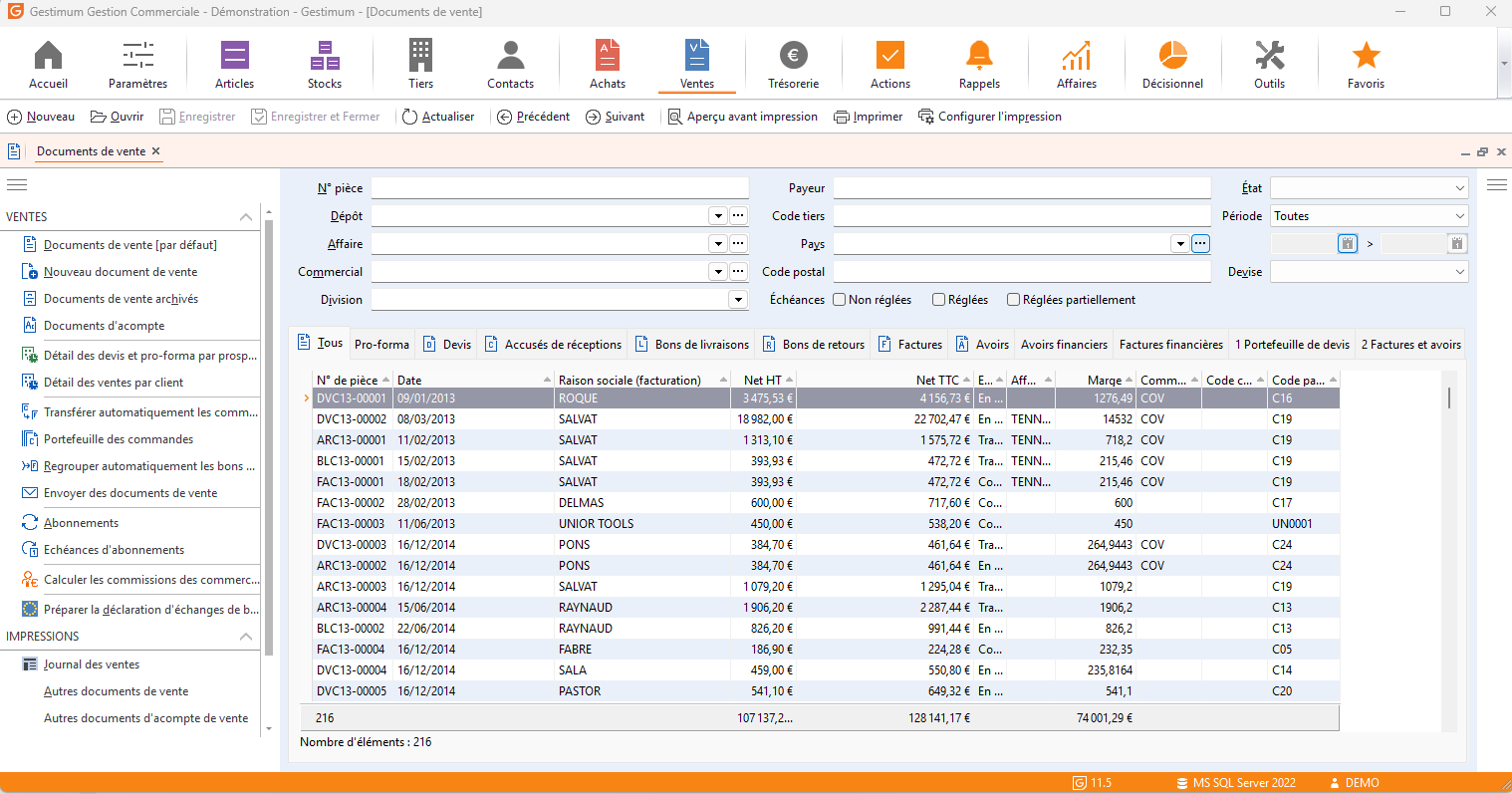Open the Affaires module
This screenshot has width=1512, height=794.
[1077, 65]
